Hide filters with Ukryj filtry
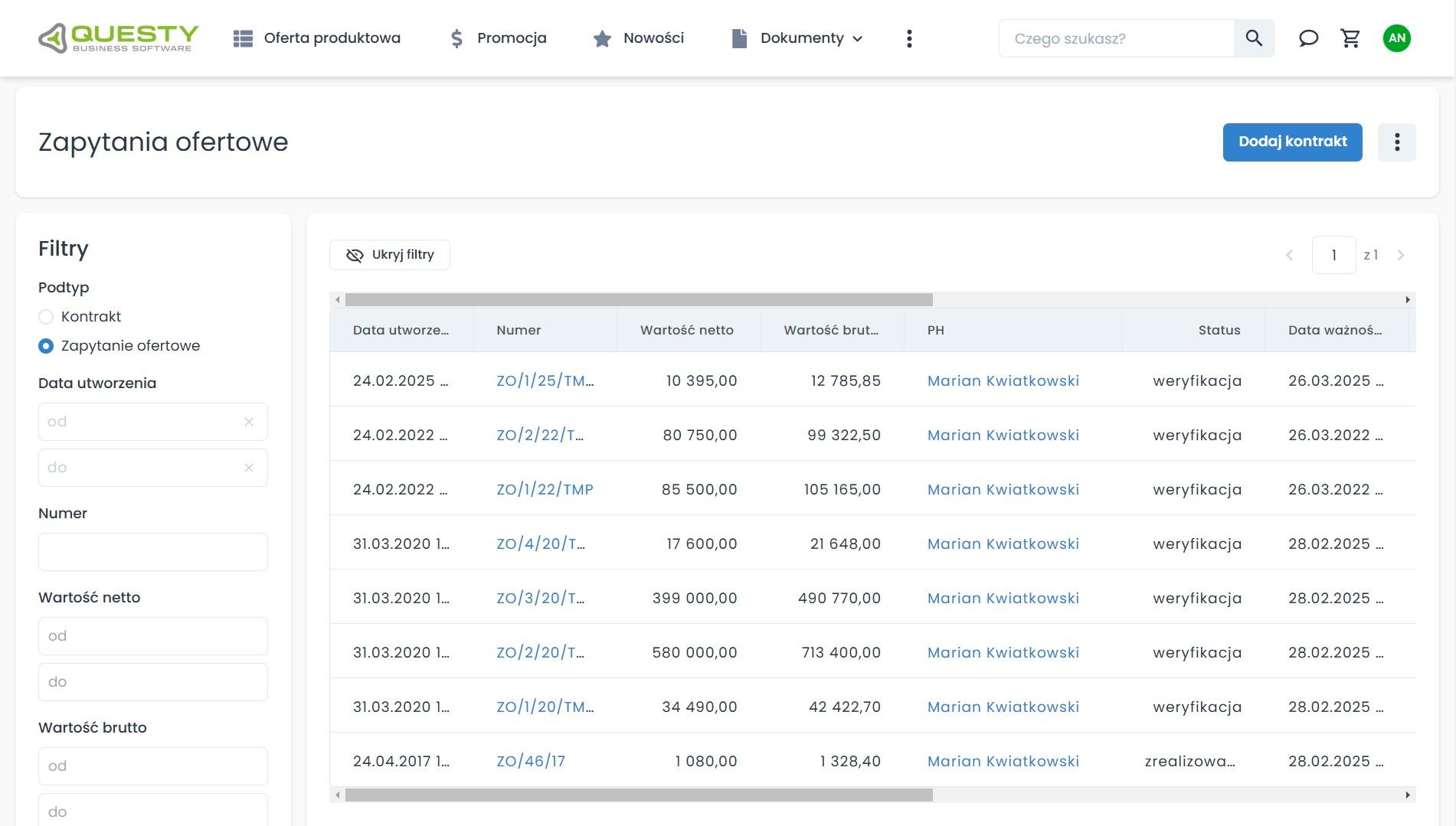The image size is (1456, 826). pyautogui.click(x=390, y=255)
